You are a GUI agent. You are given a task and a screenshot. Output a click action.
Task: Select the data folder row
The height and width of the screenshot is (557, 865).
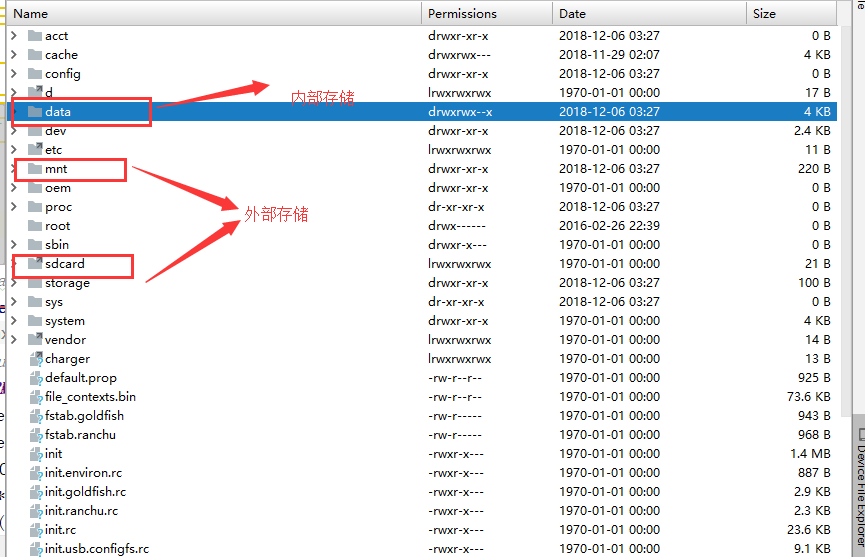tap(423, 111)
